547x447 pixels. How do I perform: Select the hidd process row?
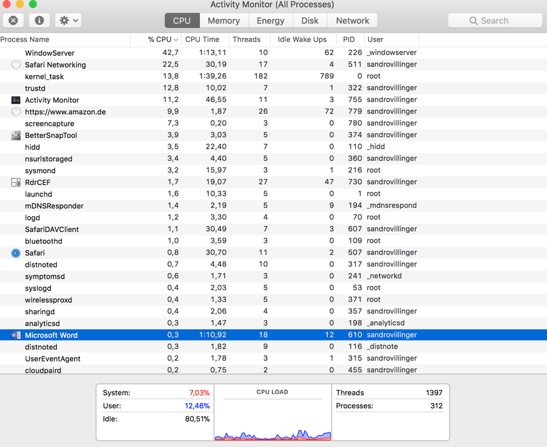[274, 147]
